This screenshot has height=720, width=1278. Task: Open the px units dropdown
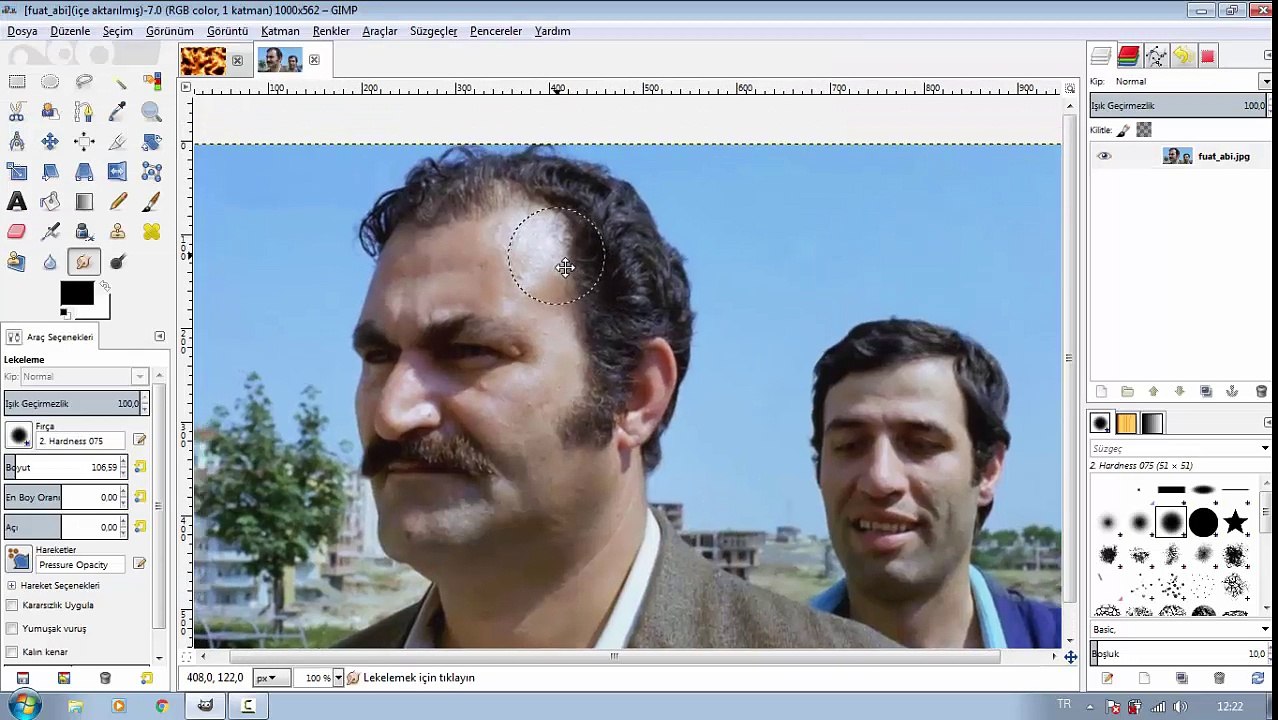(x=266, y=678)
